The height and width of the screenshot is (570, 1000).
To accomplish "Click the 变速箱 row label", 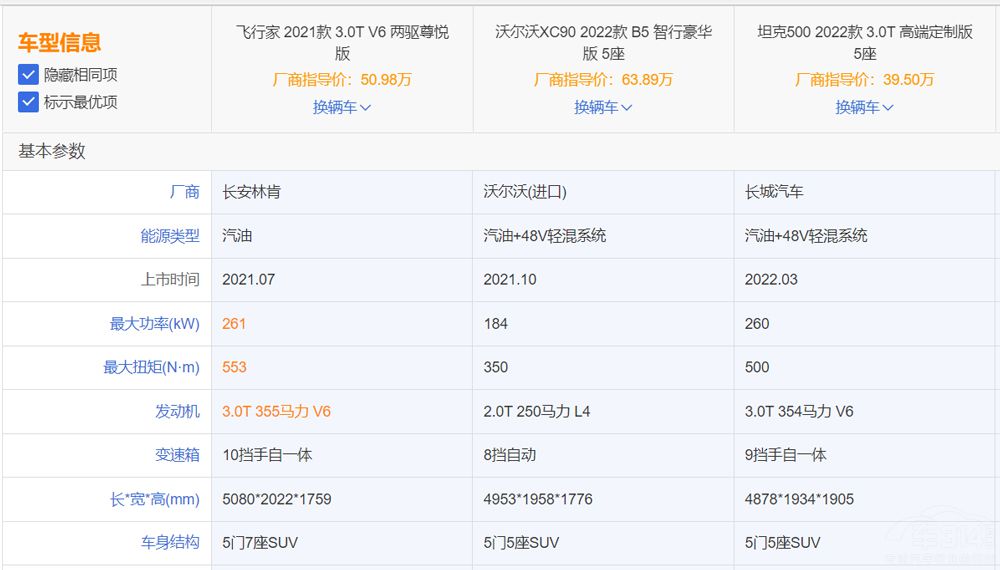I will (x=177, y=455).
